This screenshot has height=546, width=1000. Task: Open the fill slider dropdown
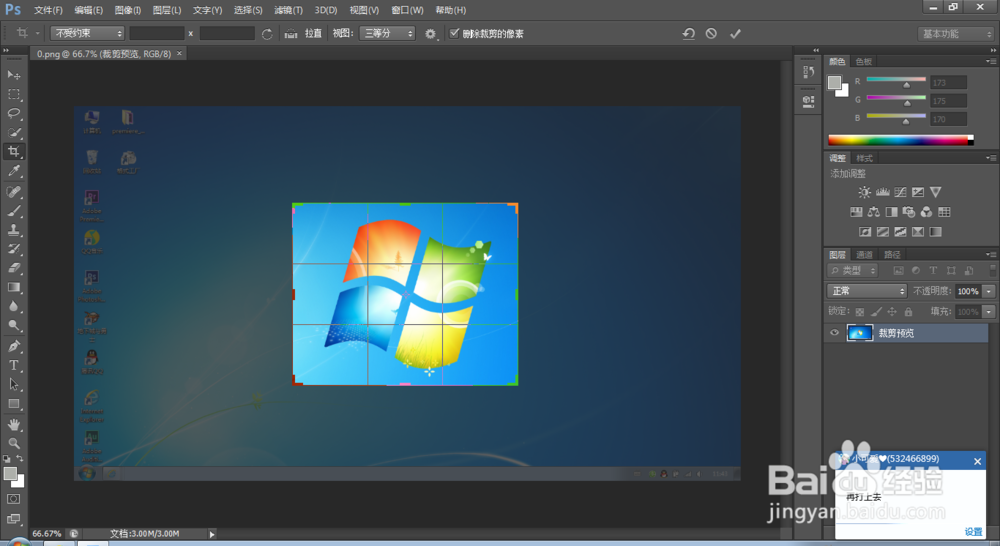[989, 311]
